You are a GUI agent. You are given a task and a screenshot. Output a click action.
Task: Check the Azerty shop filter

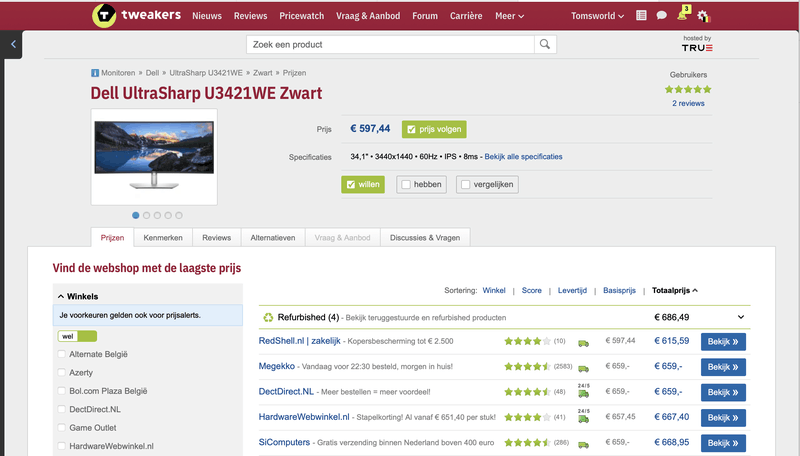click(62, 372)
